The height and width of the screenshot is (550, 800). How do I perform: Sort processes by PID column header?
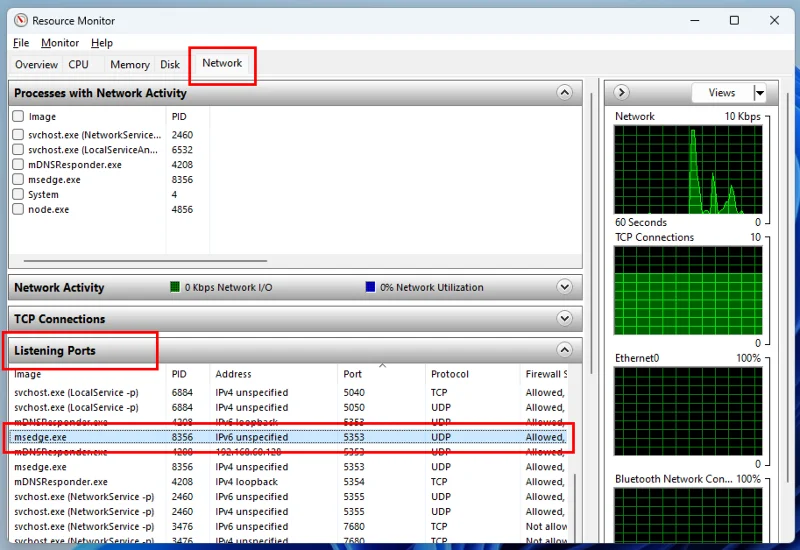click(x=179, y=116)
